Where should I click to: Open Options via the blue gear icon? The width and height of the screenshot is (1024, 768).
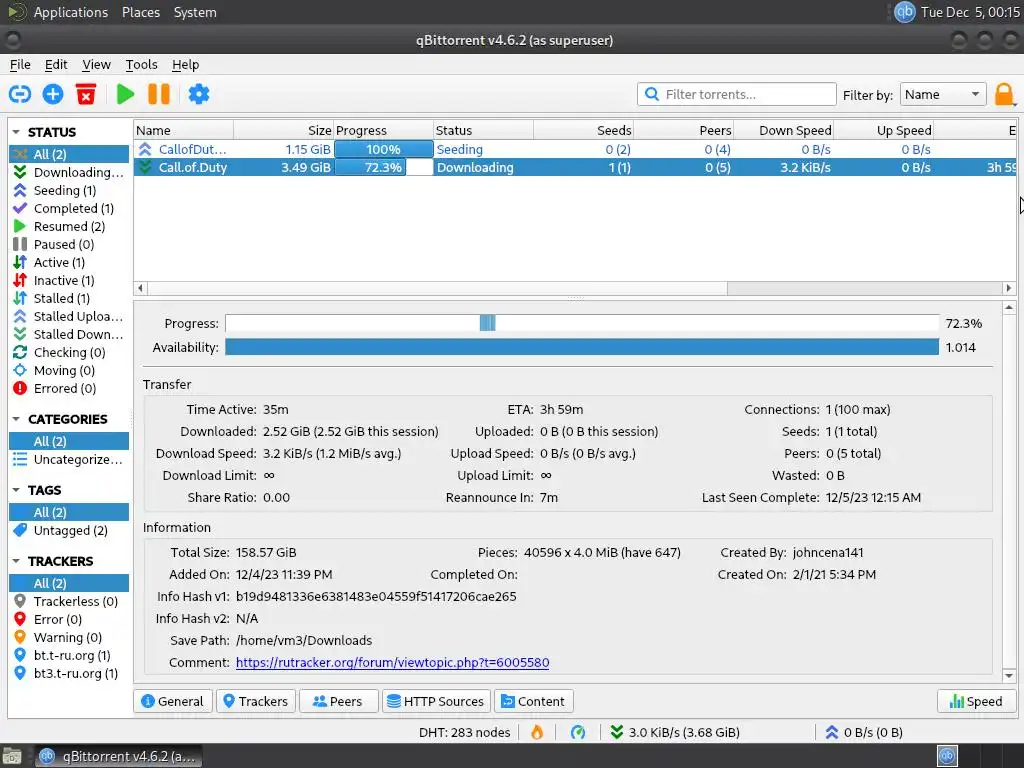pyautogui.click(x=199, y=94)
